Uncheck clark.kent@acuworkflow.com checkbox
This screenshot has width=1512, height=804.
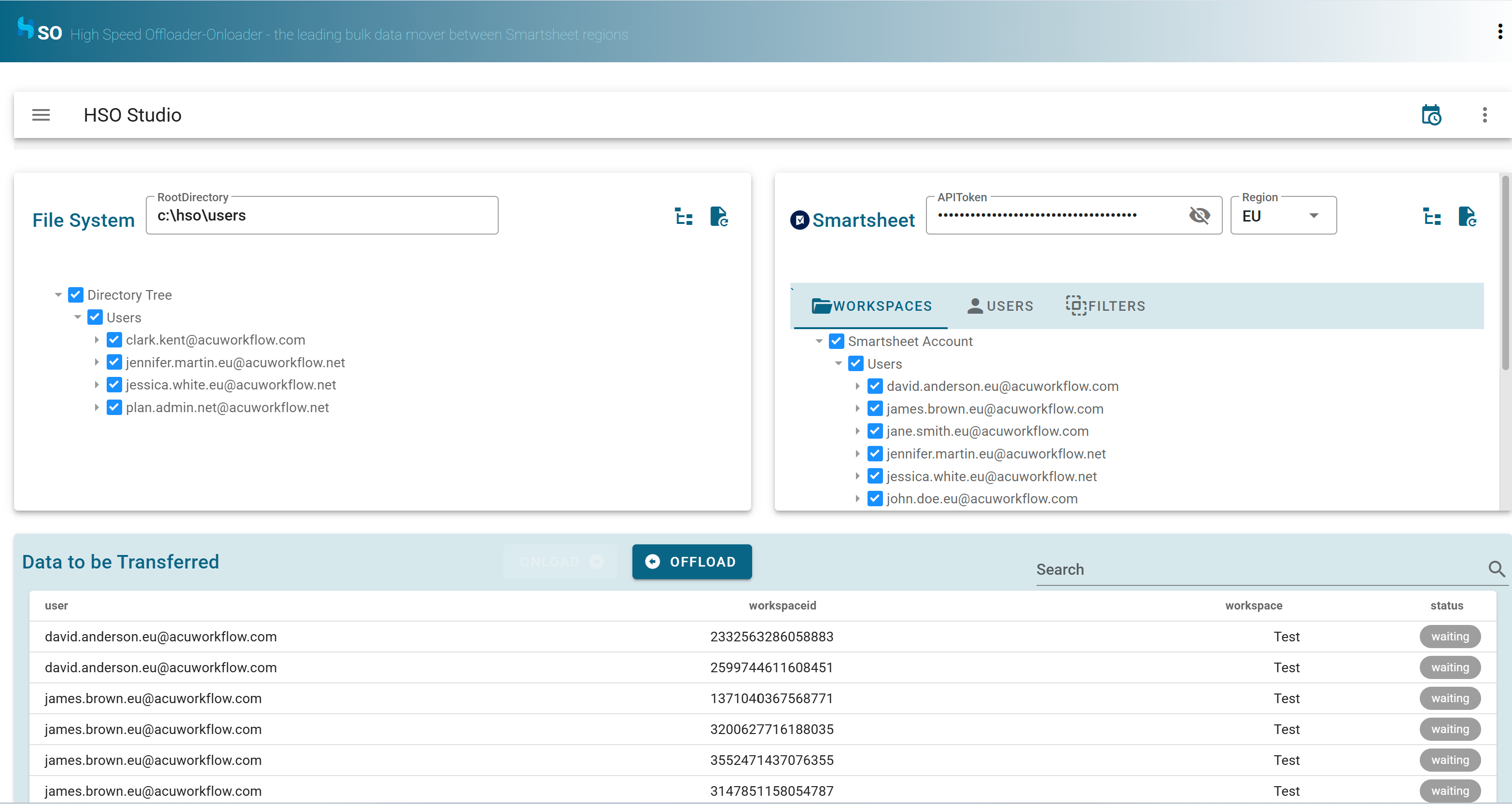click(x=114, y=340)
